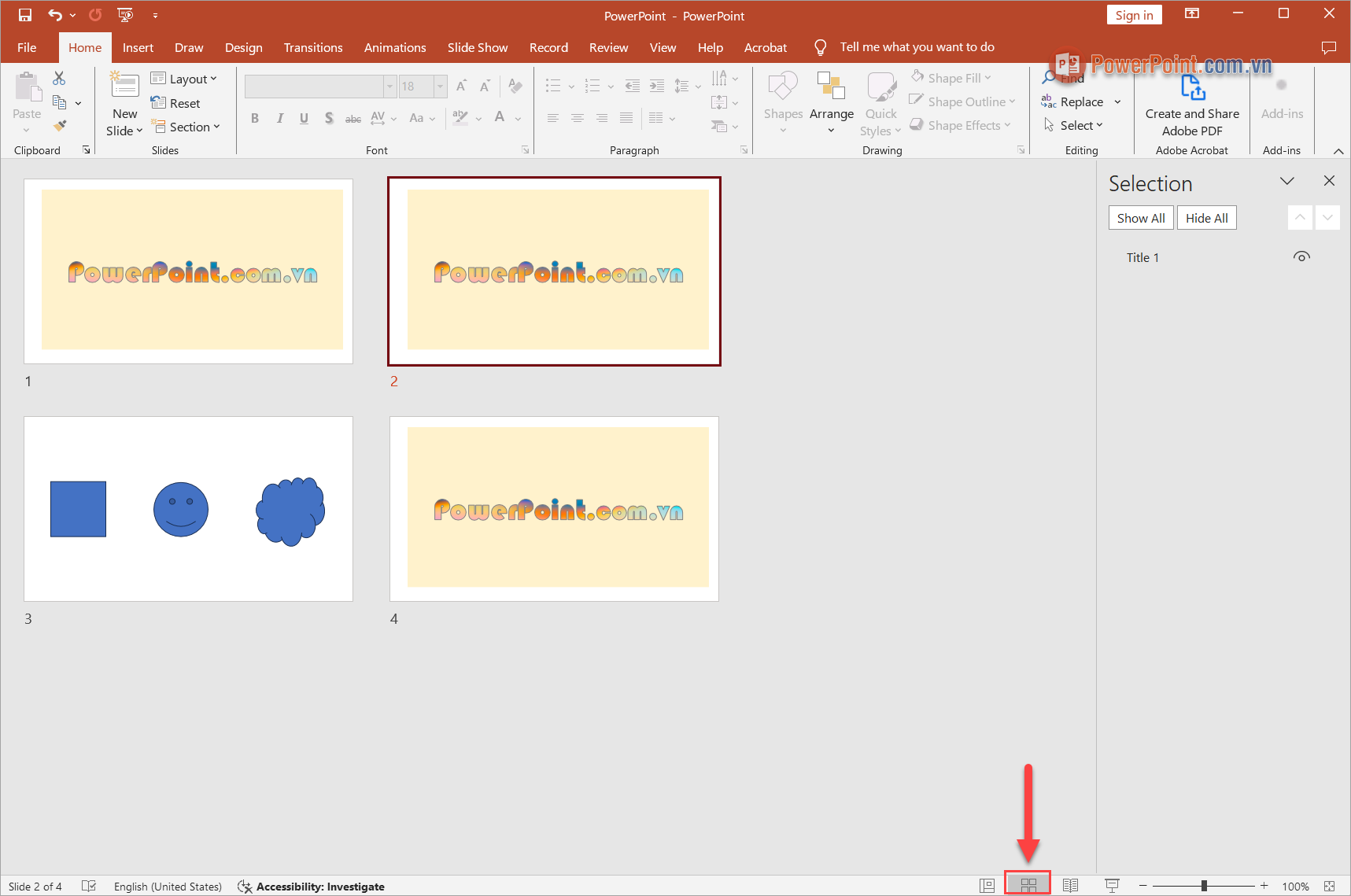
Task: Toggle Justify paragraph alignment
Action: (626, 118)
